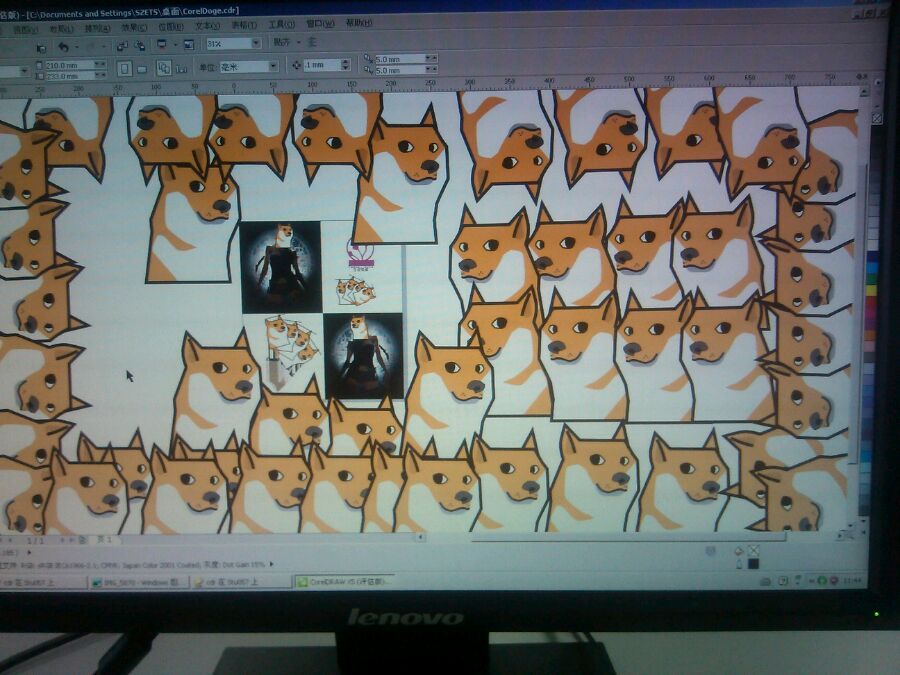Open the undo history dropdown arrow

[76, 47]
